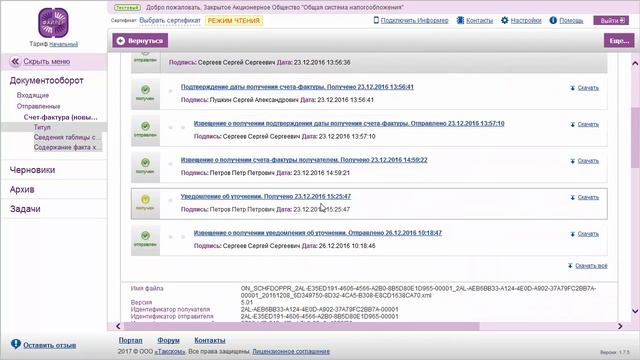640x360 pixels.
Task: Click download arrow icon for row received 14:59:22
Action: [x=573, y=161]
